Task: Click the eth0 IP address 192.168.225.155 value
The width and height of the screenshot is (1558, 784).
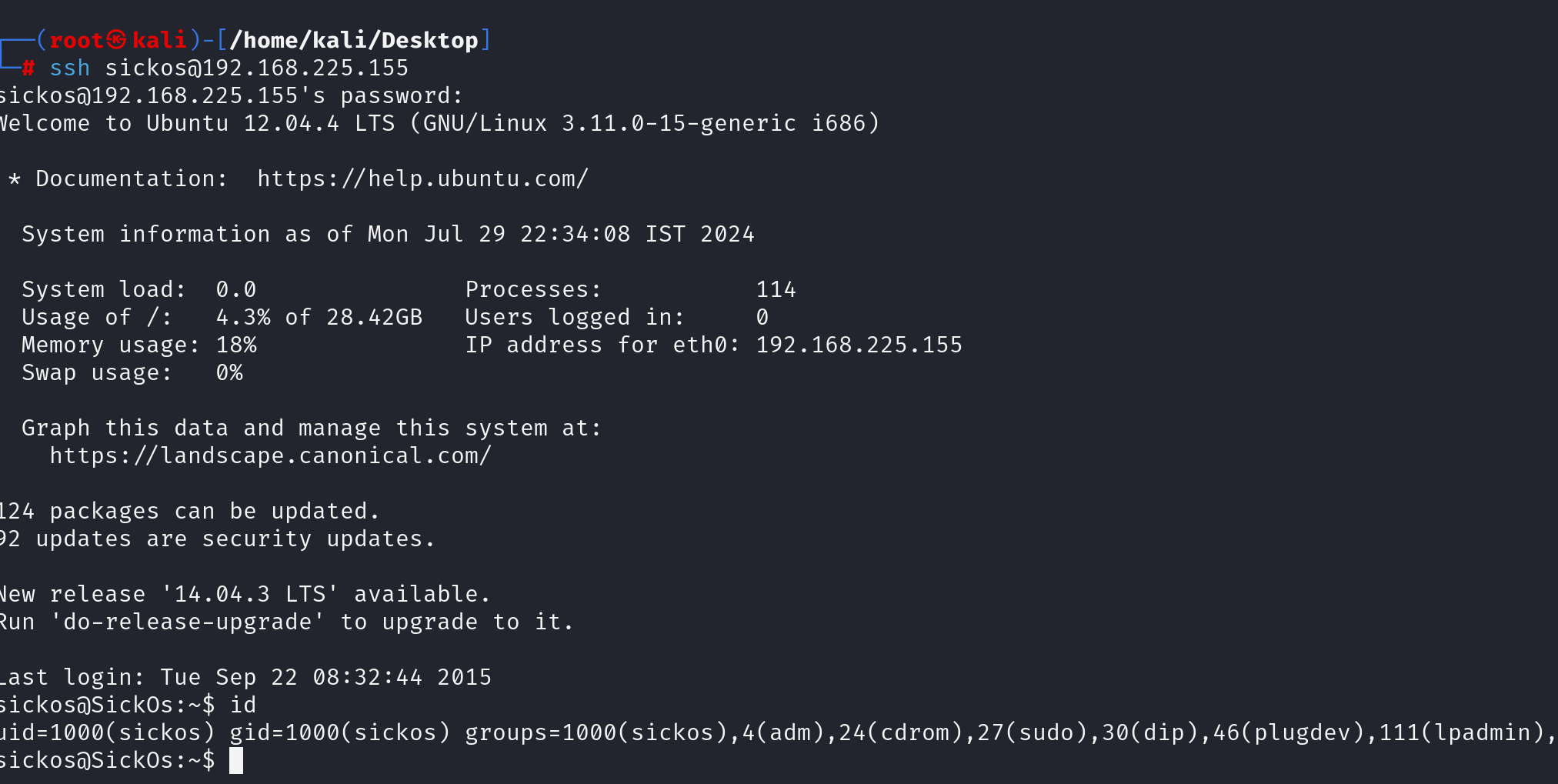Action: (859, 345)
